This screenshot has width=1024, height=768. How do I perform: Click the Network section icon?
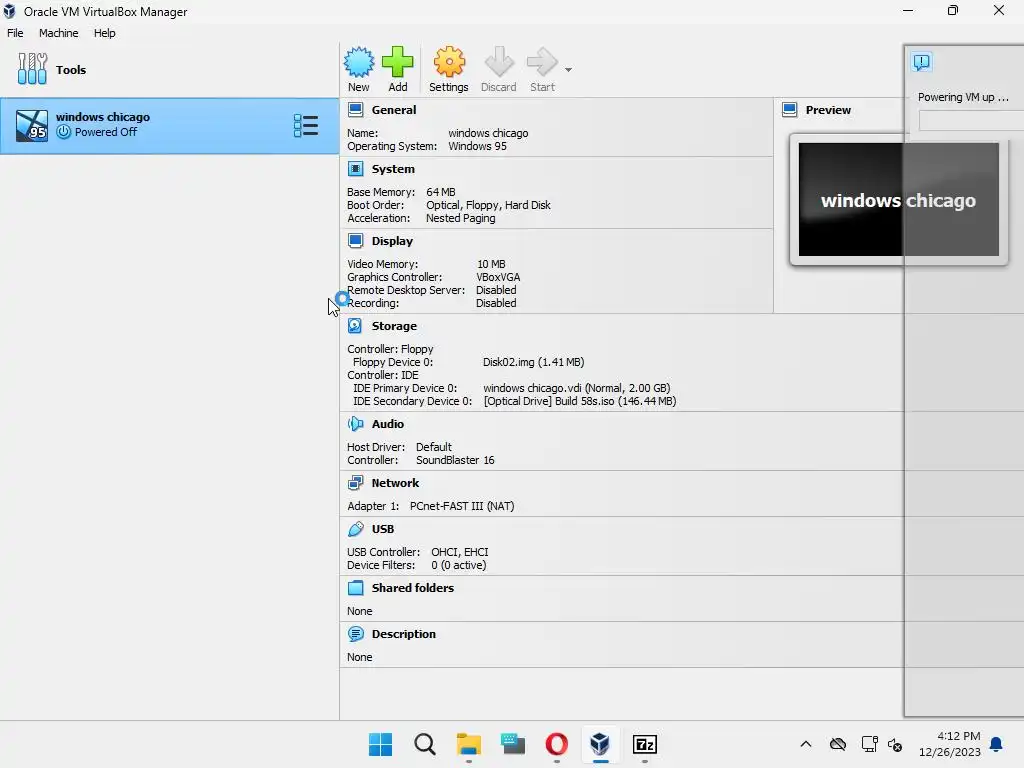pyautogui.click(x=355, y=483)
